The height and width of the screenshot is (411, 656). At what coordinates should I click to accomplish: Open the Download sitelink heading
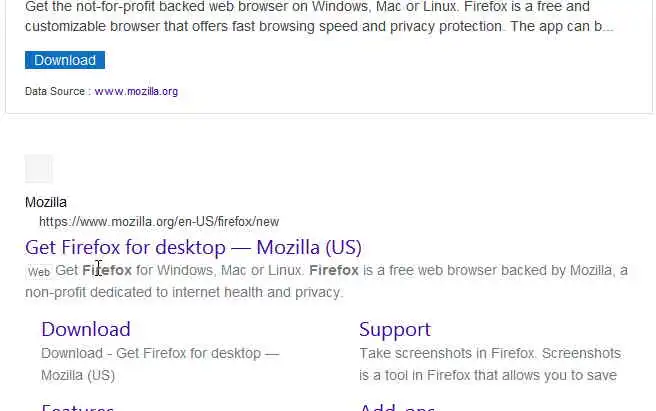tap(86, 329)
